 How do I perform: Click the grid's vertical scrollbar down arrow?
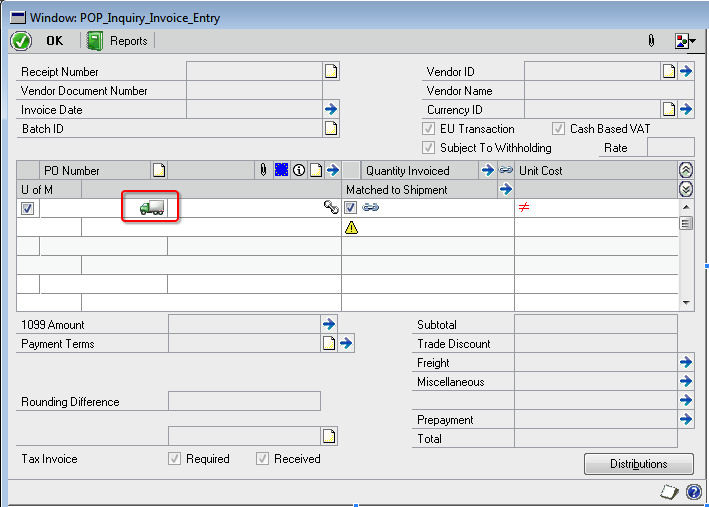686,302
